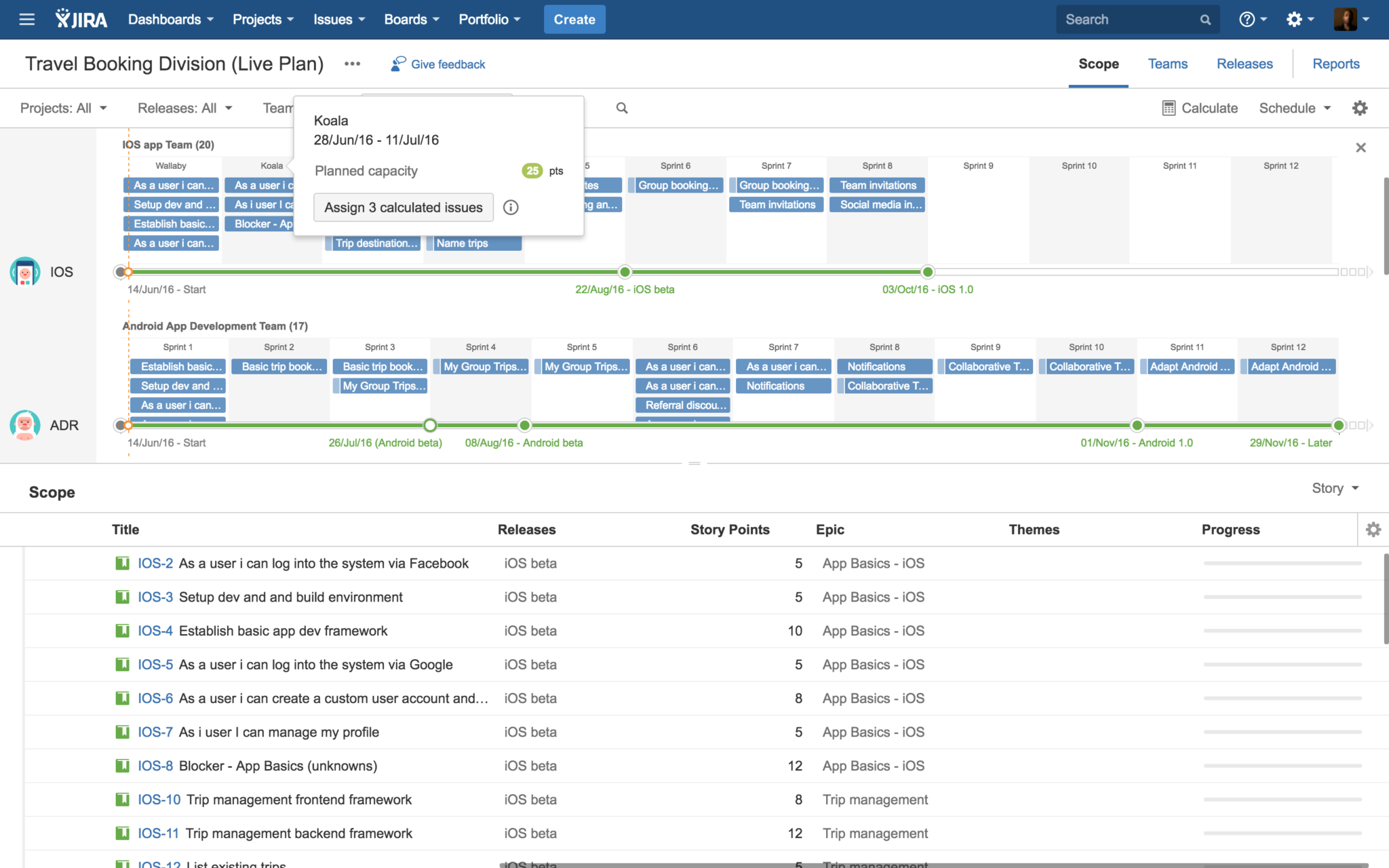This screenshot has width=1389, height=868.
Task: Open the Story hierarchy level dropdown
Action: click(x=1334, y=488)
